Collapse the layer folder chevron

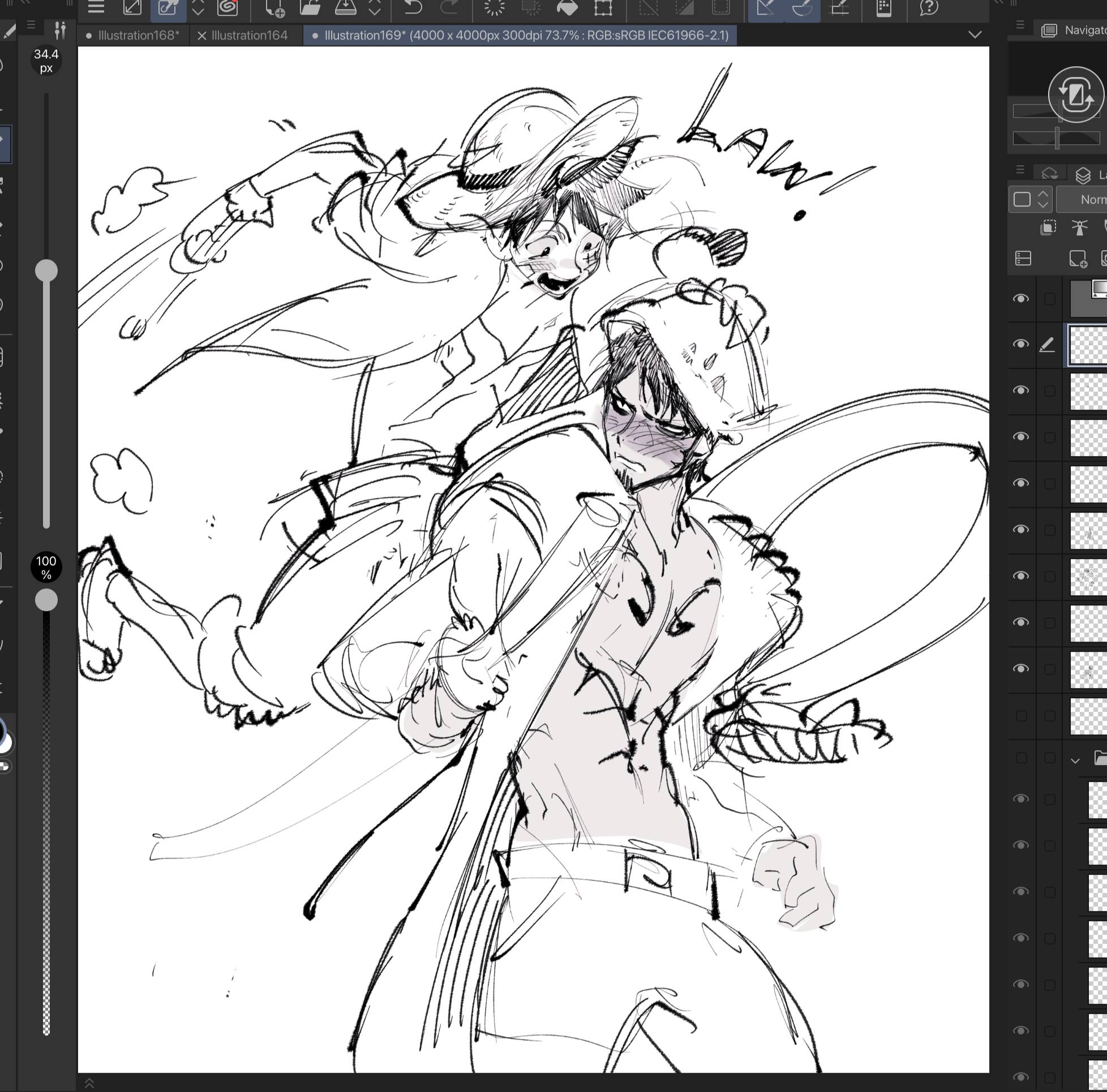1075,761
